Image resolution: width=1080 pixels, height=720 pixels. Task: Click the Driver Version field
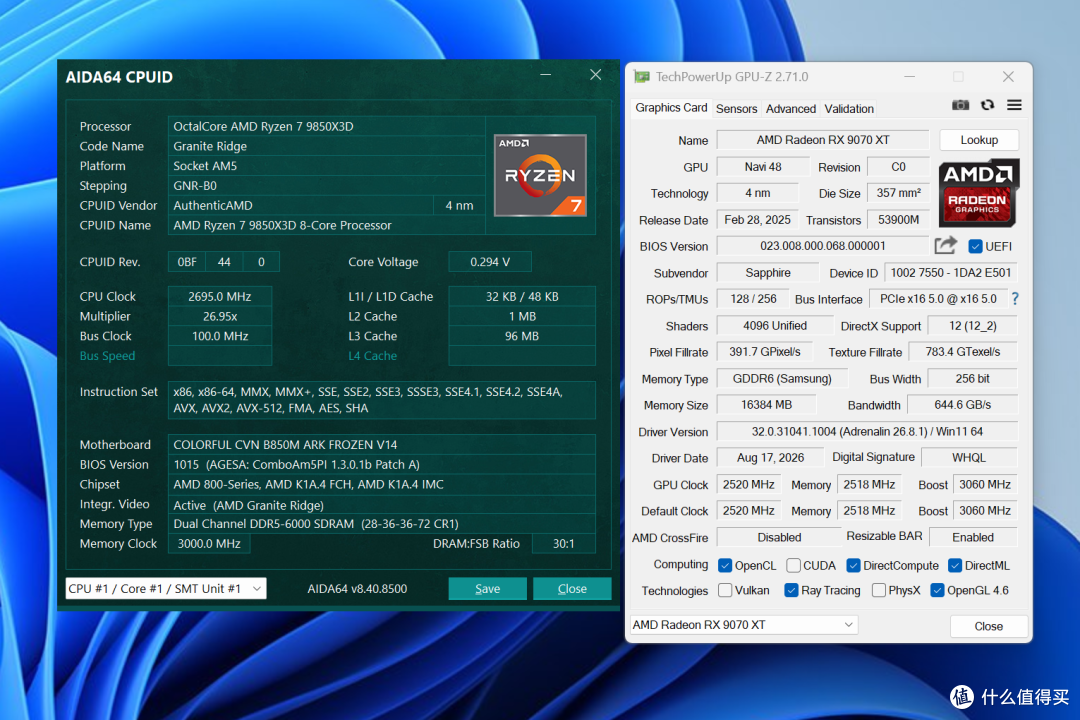click(867, 431)
